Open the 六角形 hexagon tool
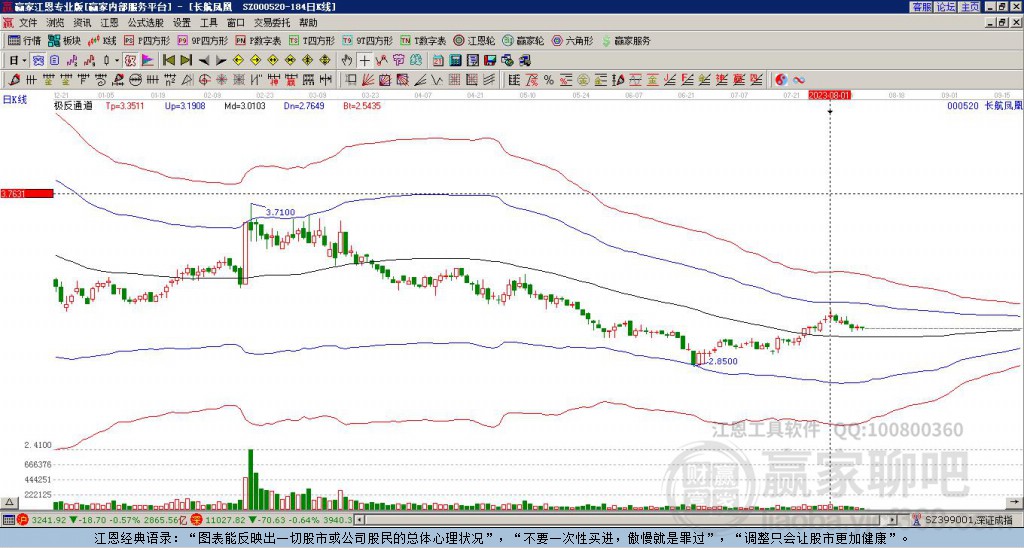Screen dimensions: 1024x548 click(572, 40)
